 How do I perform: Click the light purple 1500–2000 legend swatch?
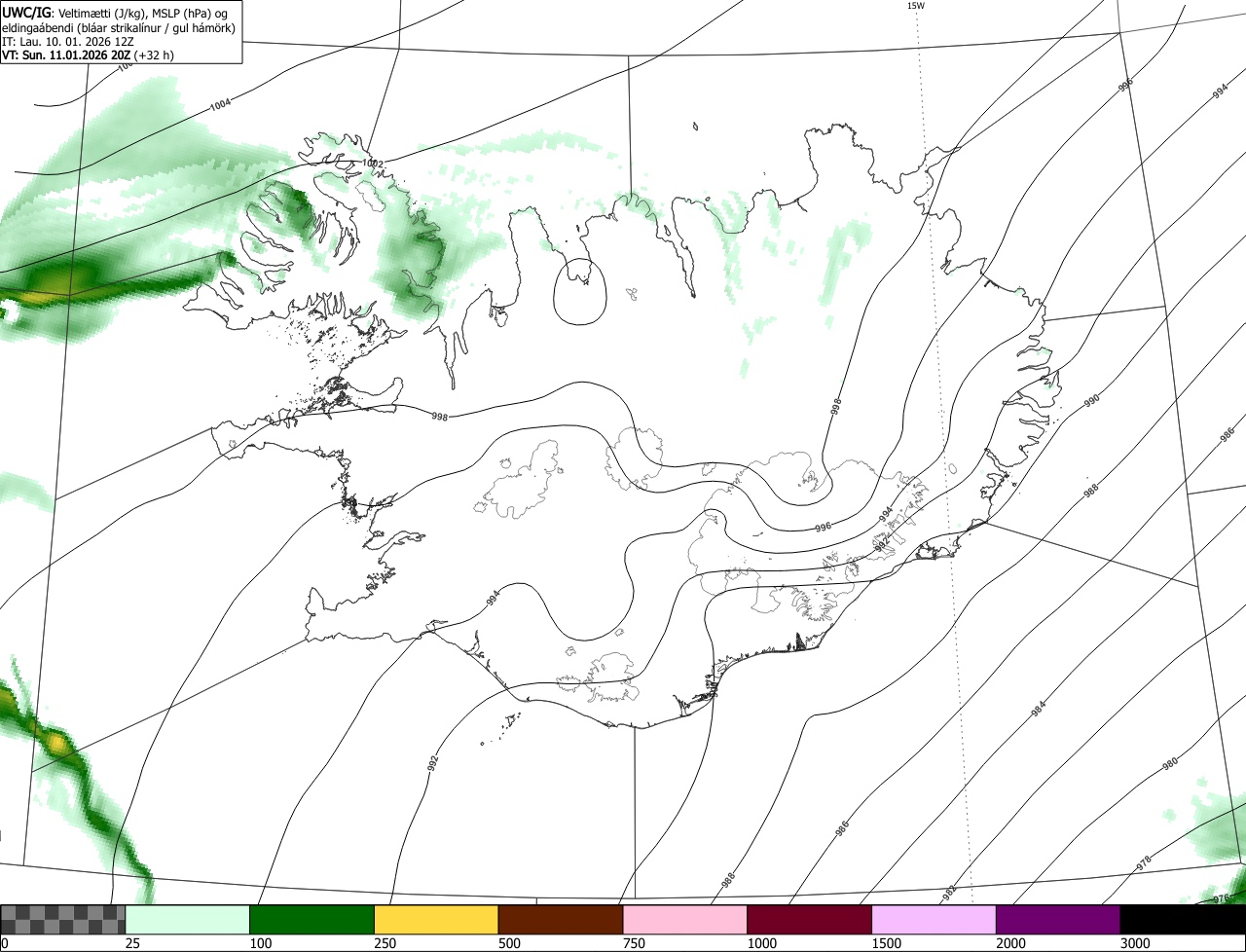(x=934, y=919)
